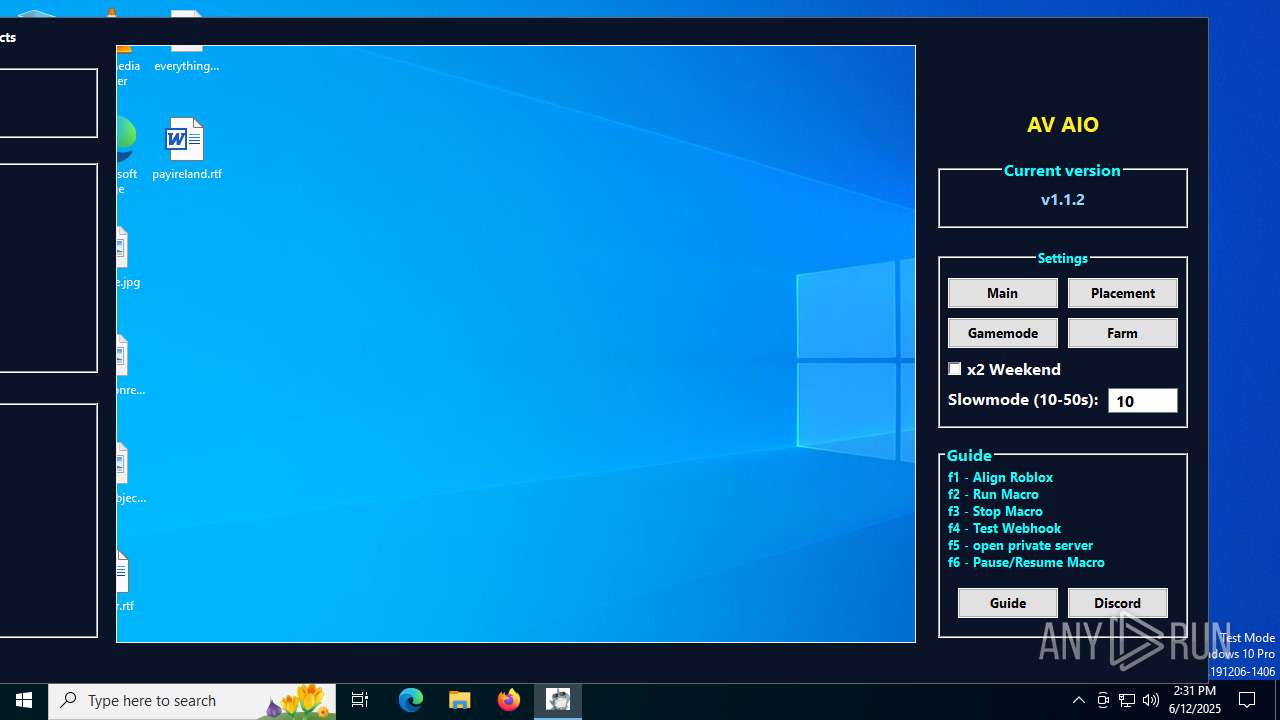1280x720 pixels.
Task: Click the 'f6 - Pause/Resume Macro' line
Action: coord(1026,562)
